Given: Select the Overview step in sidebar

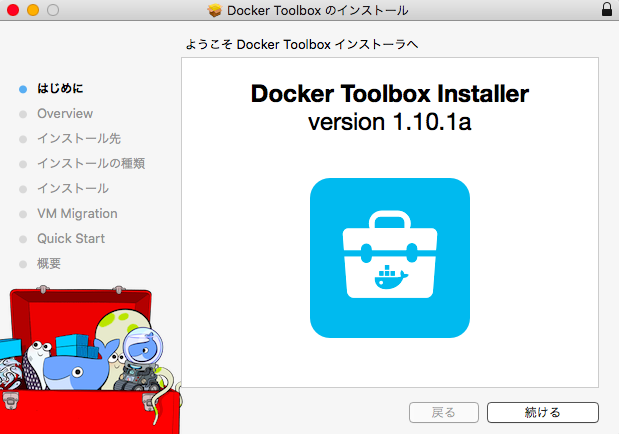Looking at the screenshot, I should [65, 114].
